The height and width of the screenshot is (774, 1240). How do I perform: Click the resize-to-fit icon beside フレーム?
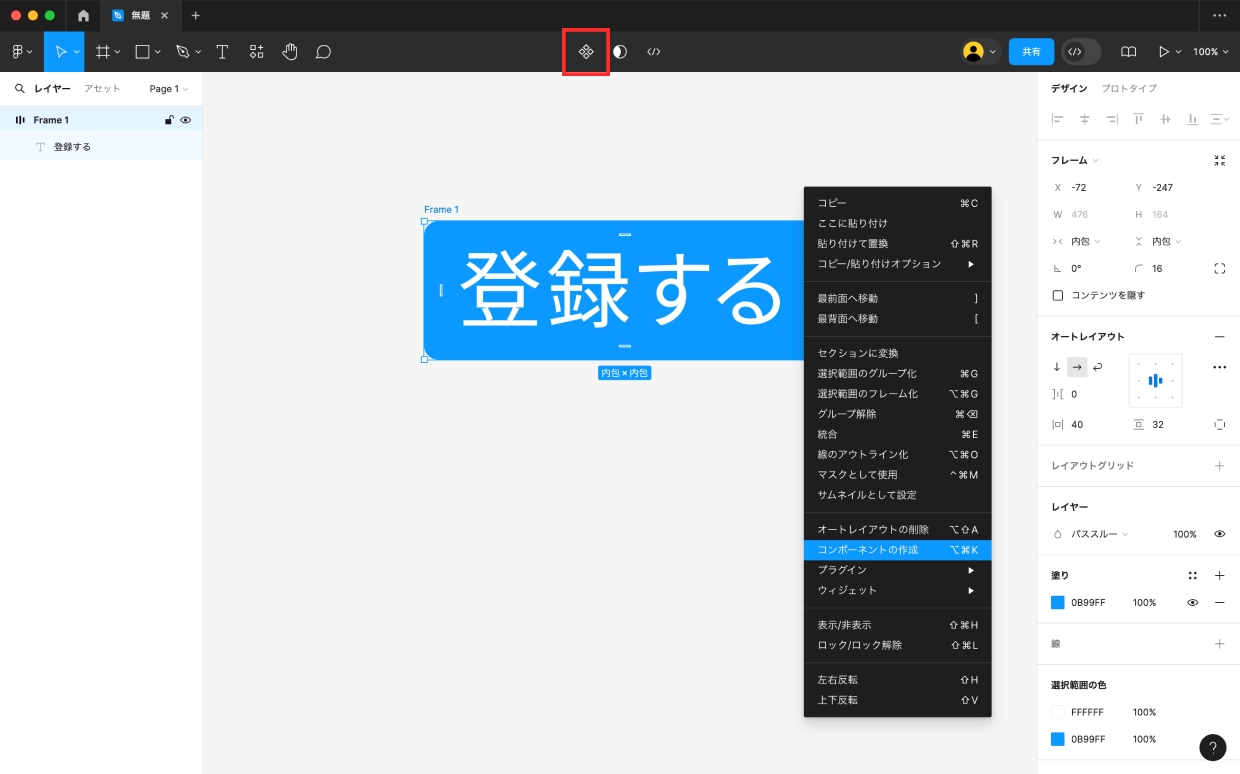click(1219, 160)
